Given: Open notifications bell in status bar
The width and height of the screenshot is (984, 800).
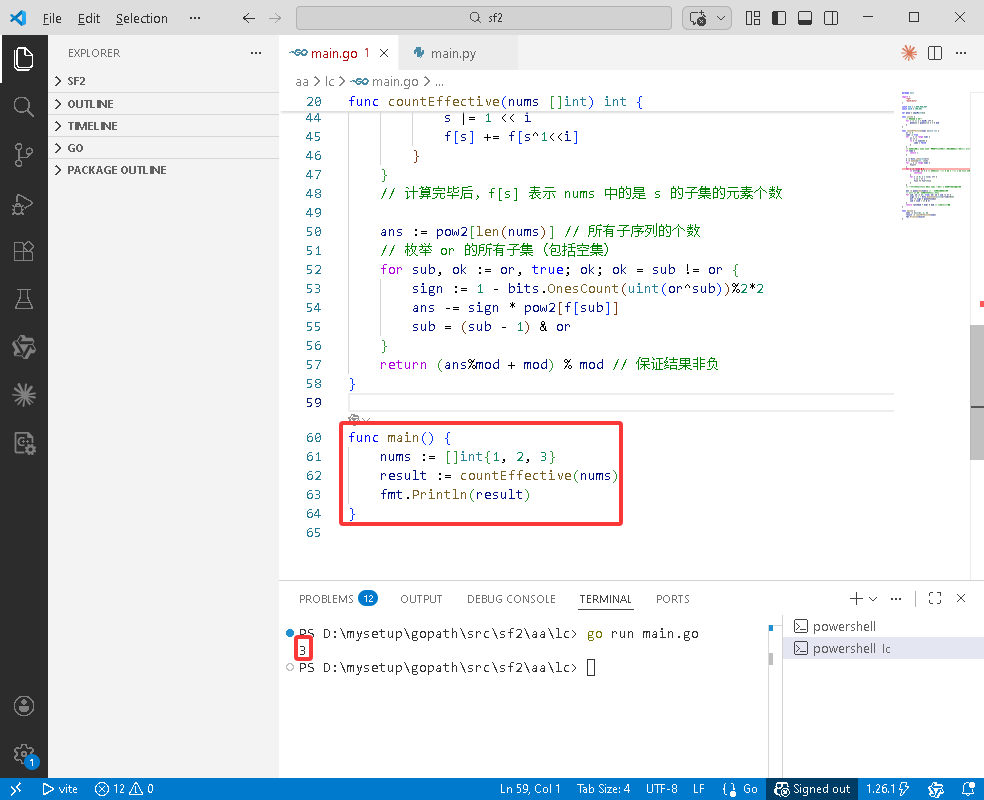Looking at the screenshot, I should [x=968, y=789].
